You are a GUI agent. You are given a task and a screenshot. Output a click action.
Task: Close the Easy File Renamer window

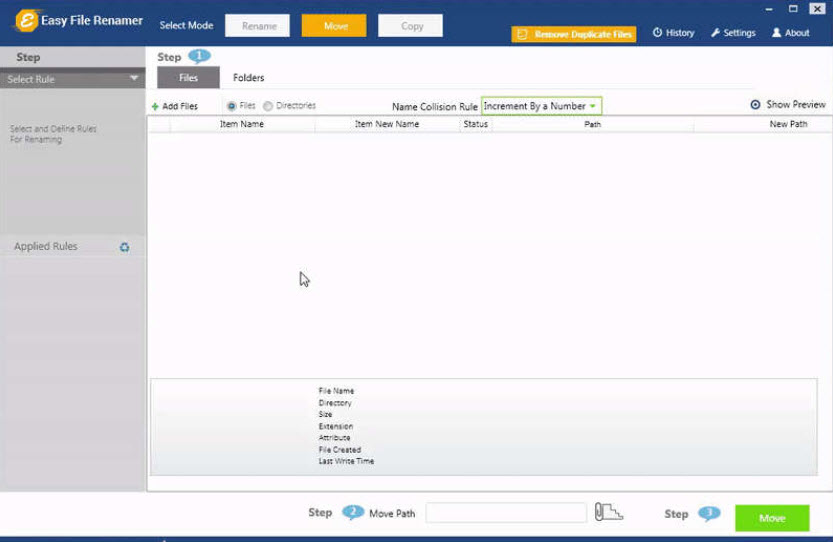[817, 9]
